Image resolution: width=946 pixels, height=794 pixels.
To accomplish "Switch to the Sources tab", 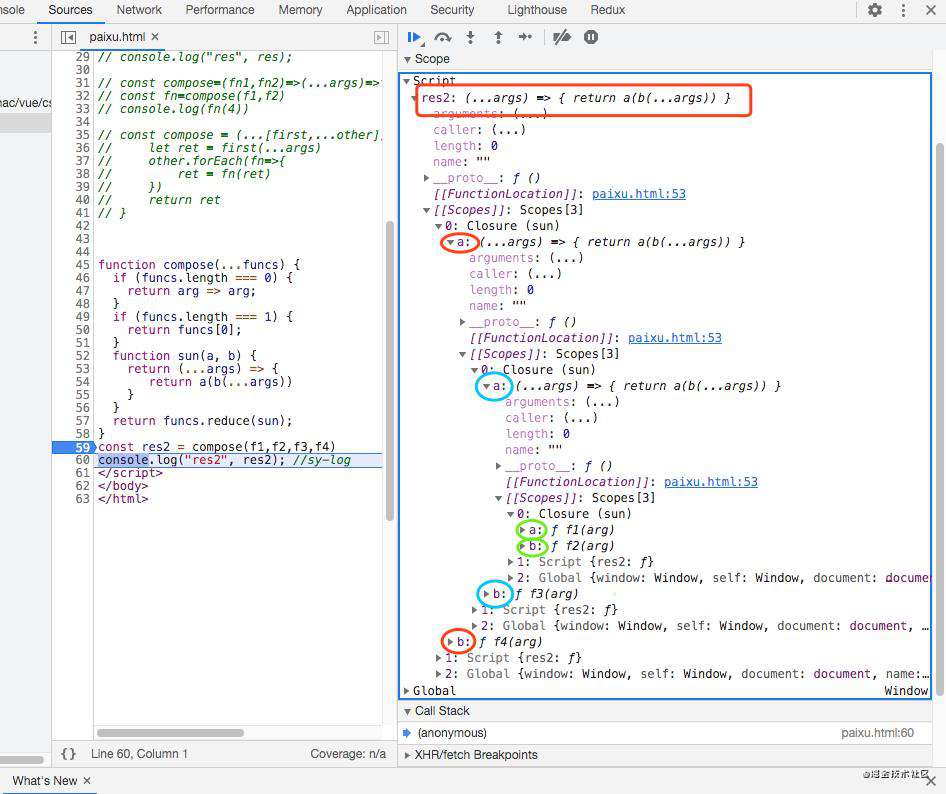I will [x=71, y=10].
